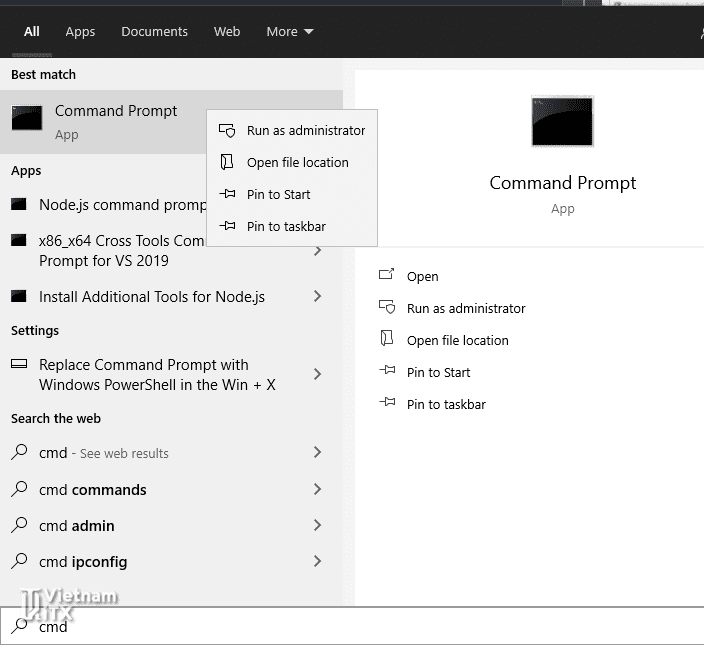Expand the chevron for cmd admin suggestion
The image size is (704, 645).
pos(317,526)
